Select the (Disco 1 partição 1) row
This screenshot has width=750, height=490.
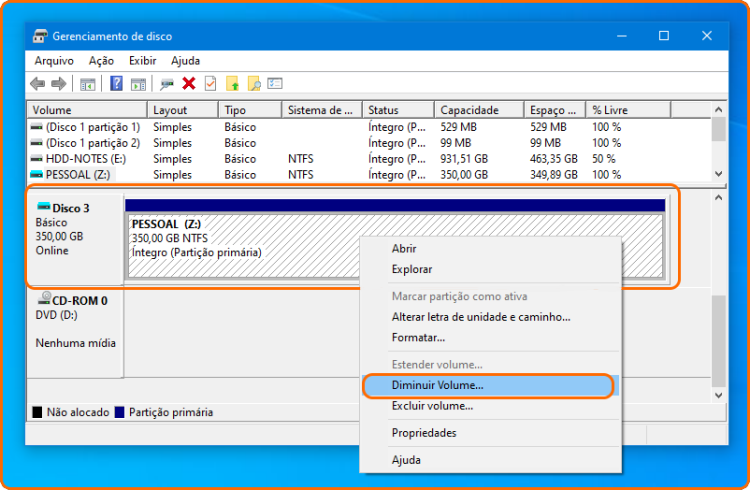368,127
